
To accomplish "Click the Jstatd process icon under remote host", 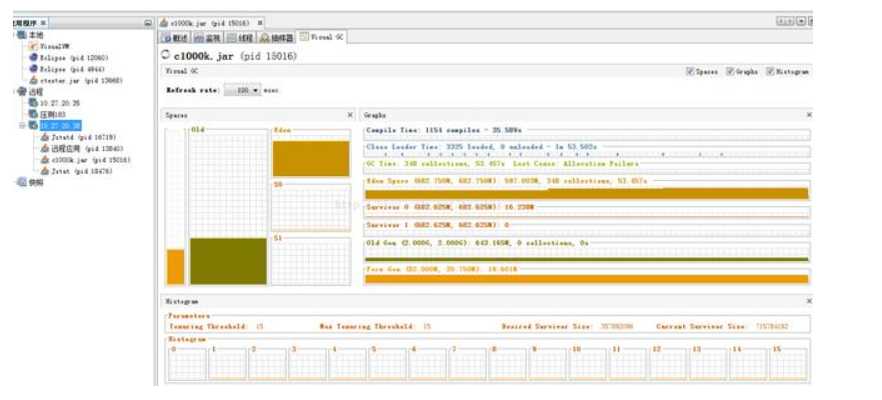I will (x=45, y=137).
